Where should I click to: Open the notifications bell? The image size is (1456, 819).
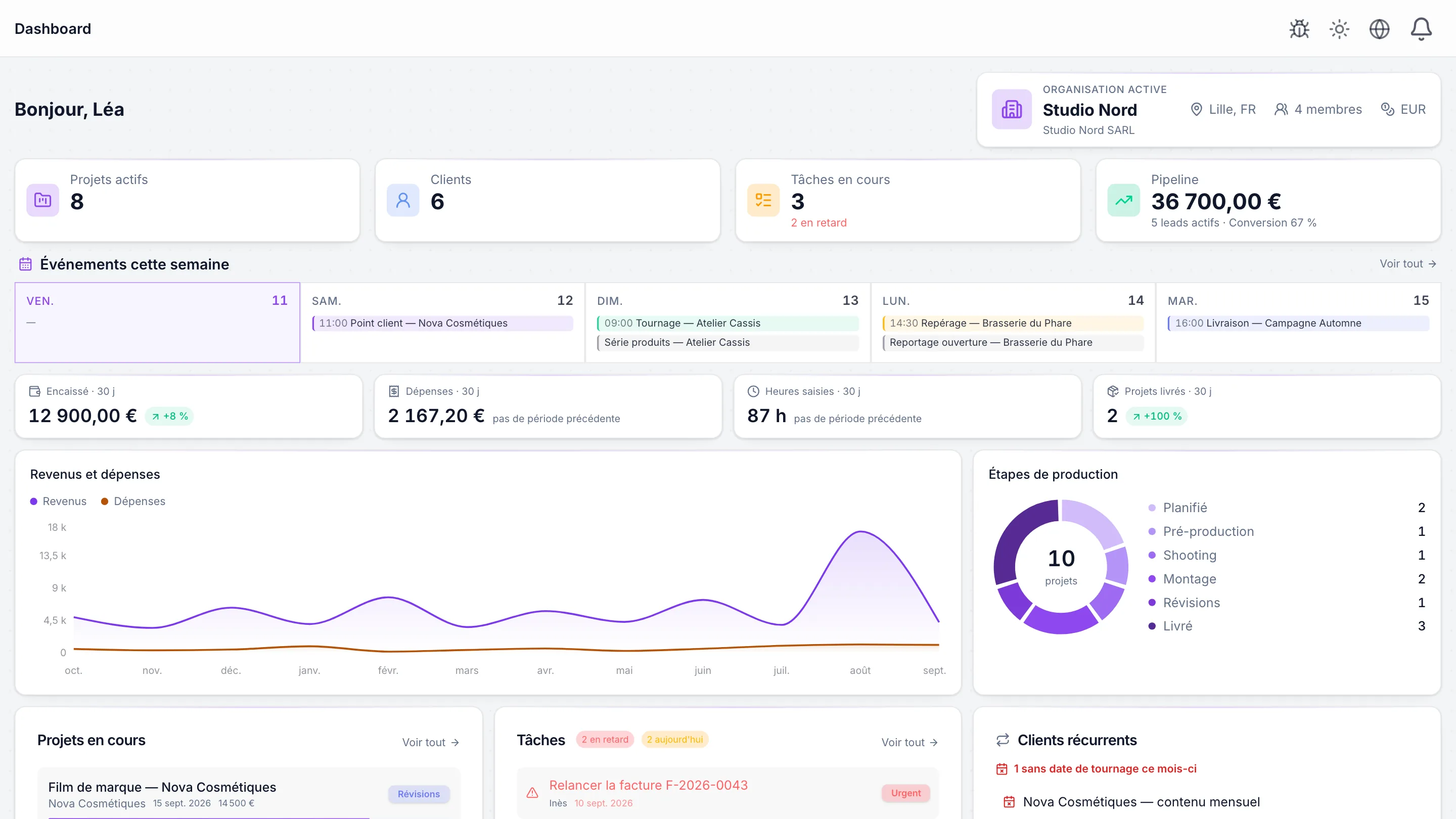(x=1421, y=29)
